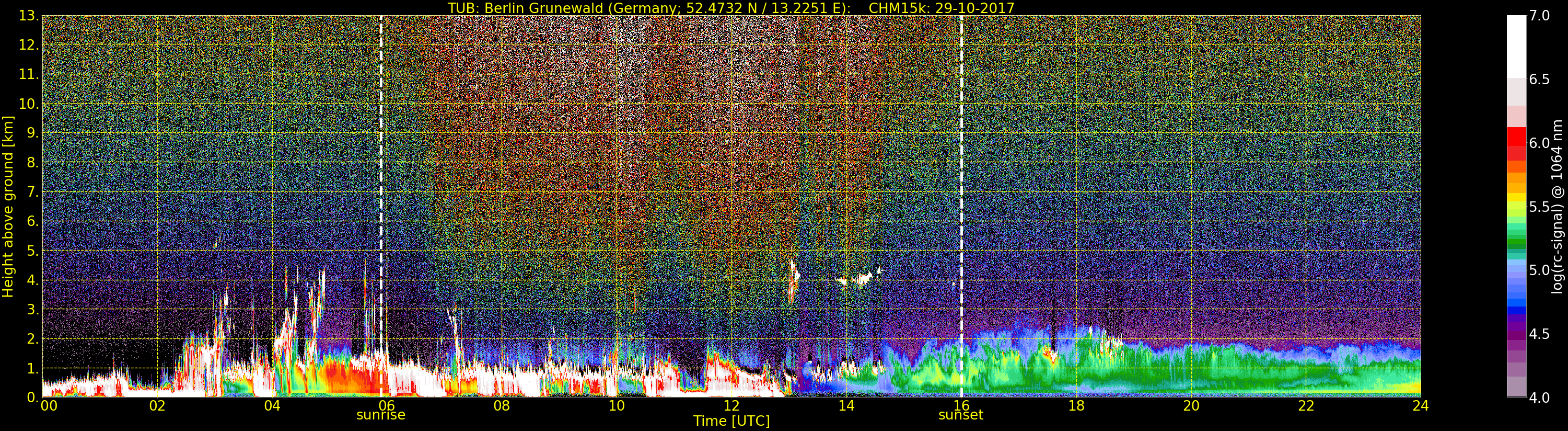Viewport: 1568px width, 431px height.
Task: Click the '7.0' colorbar tick label
Action: (x=1540, y=16)
